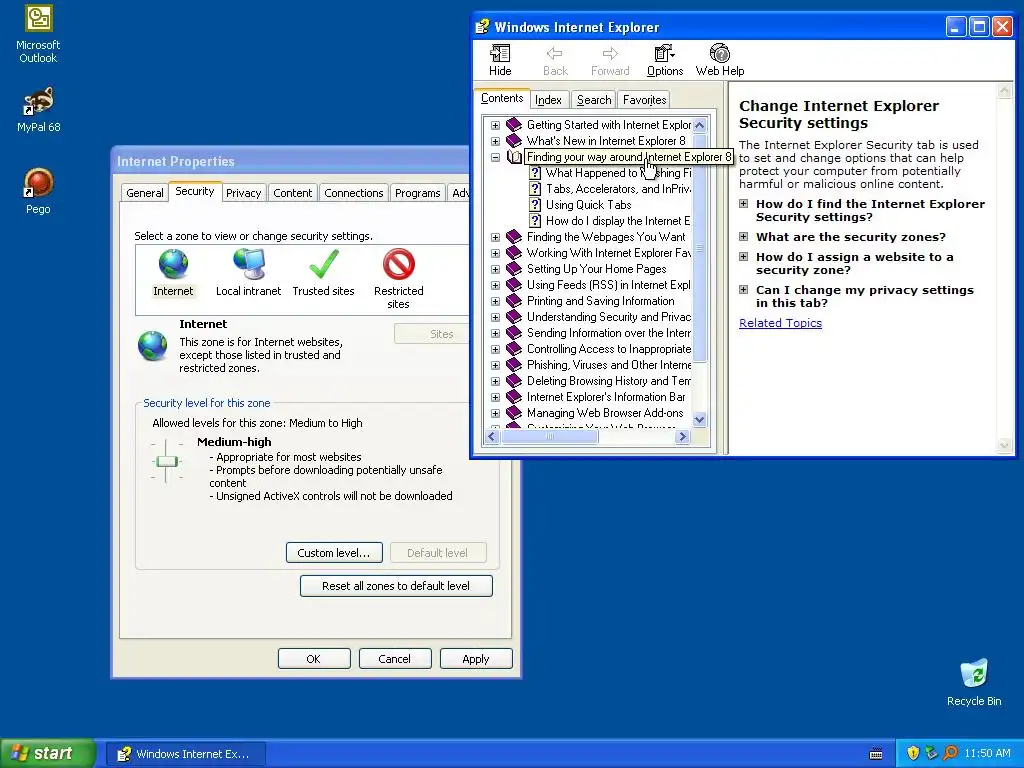Expand How do I assign a website section

tap(743, 257)
